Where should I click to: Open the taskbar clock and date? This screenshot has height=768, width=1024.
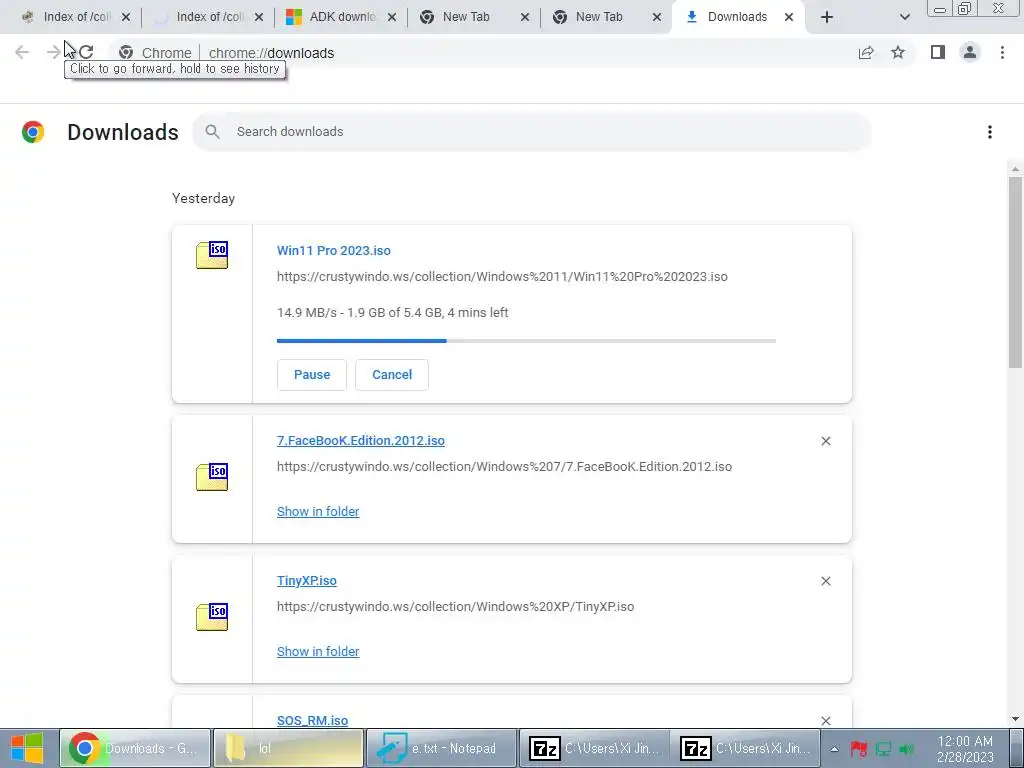pyautogui.click(x=965, y=749)
